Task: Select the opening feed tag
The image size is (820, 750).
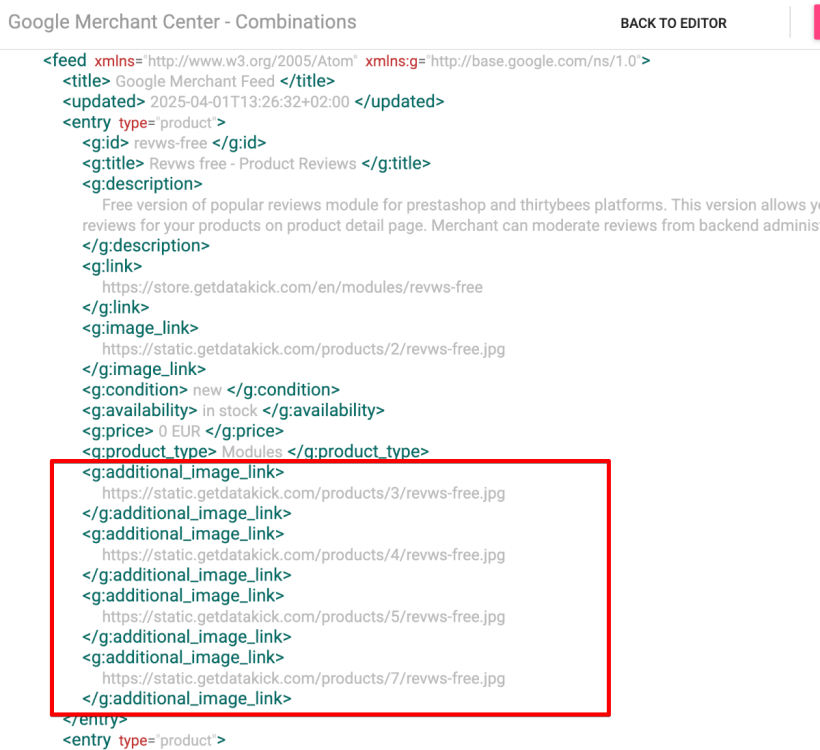Action: pyautogui.click(x=65, y=61)
